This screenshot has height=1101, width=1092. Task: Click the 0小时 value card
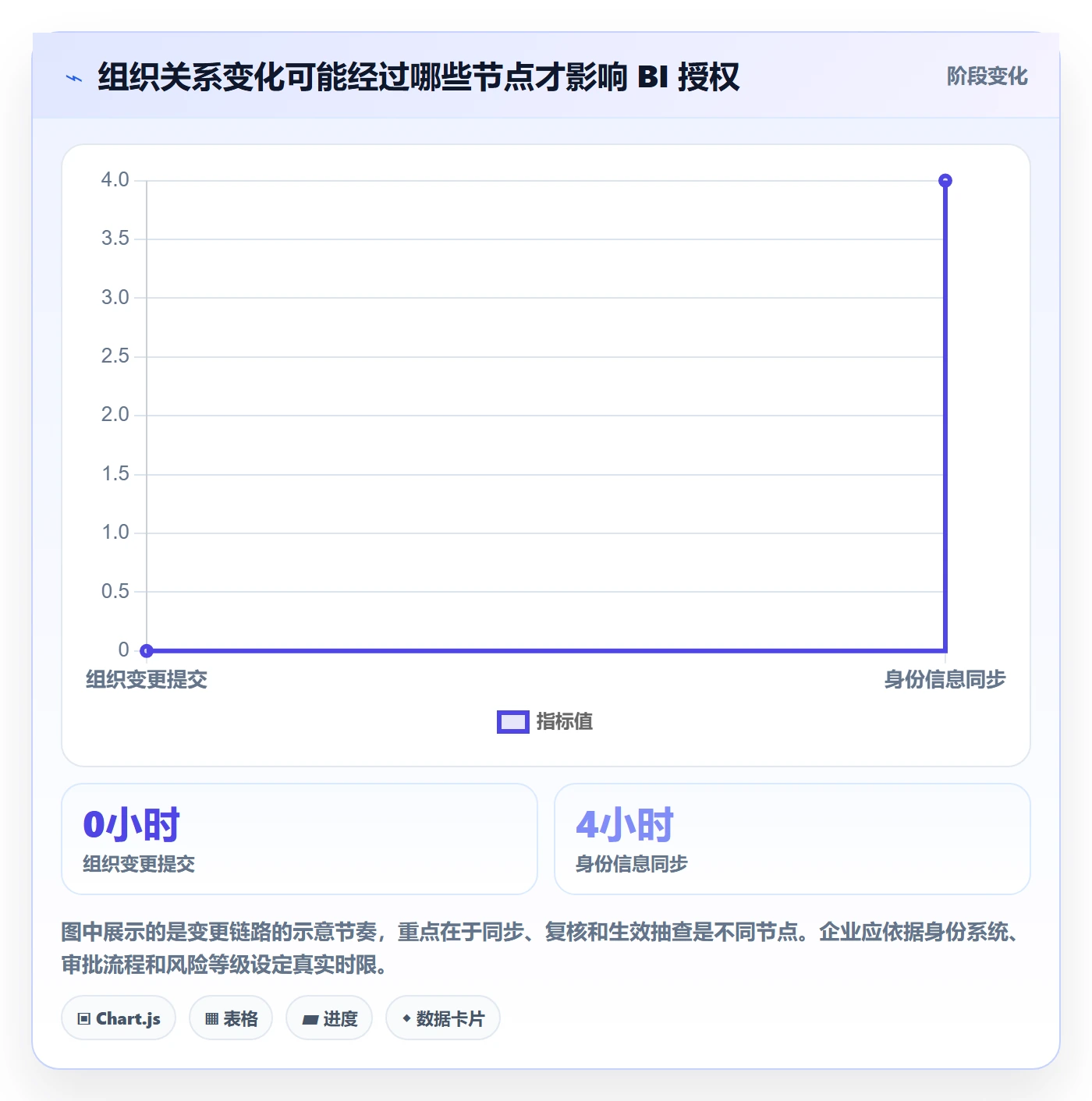coord(300,839)
